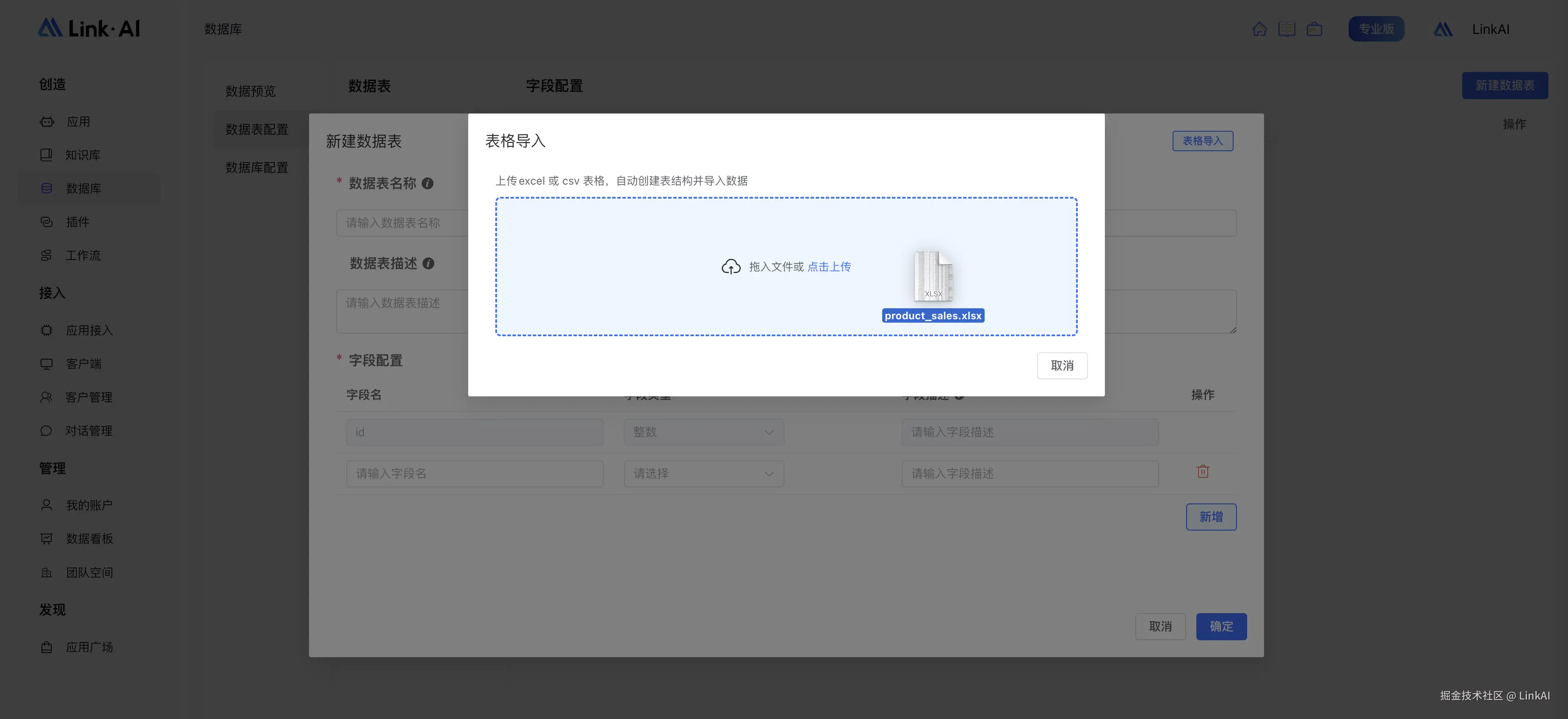
Task: Click the briefcase icon in the top bar
Action: pyautogui.click(x=1315, y=29)
